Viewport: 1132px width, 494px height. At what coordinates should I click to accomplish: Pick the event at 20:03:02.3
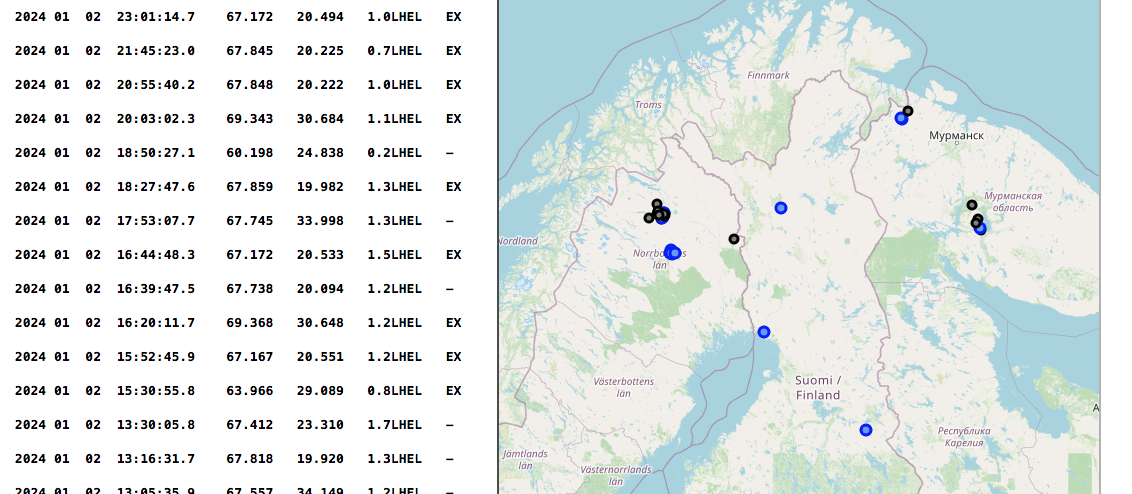155,118
